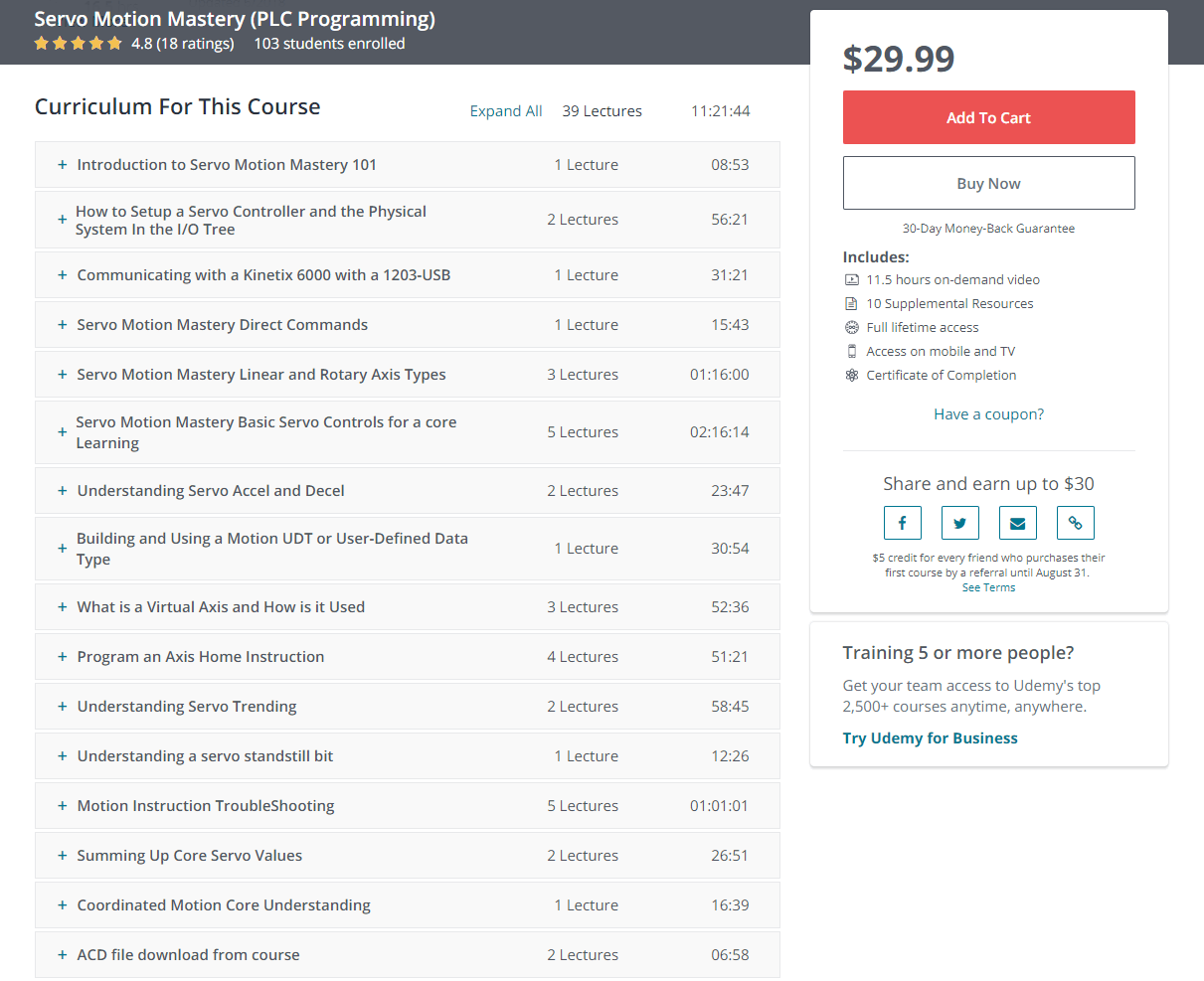
Task: Share the course on Twitter
Action: pos(960,523)
